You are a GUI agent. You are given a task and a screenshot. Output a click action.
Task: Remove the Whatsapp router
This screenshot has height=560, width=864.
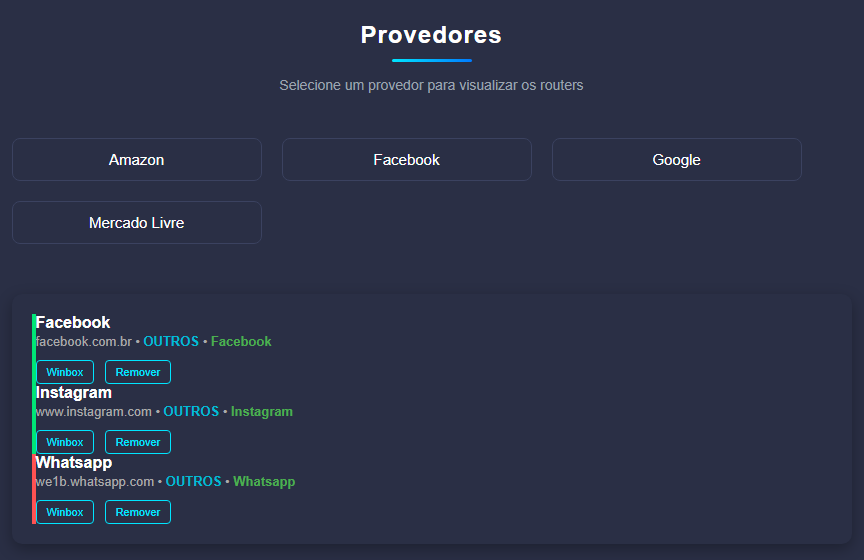[138, 512]
